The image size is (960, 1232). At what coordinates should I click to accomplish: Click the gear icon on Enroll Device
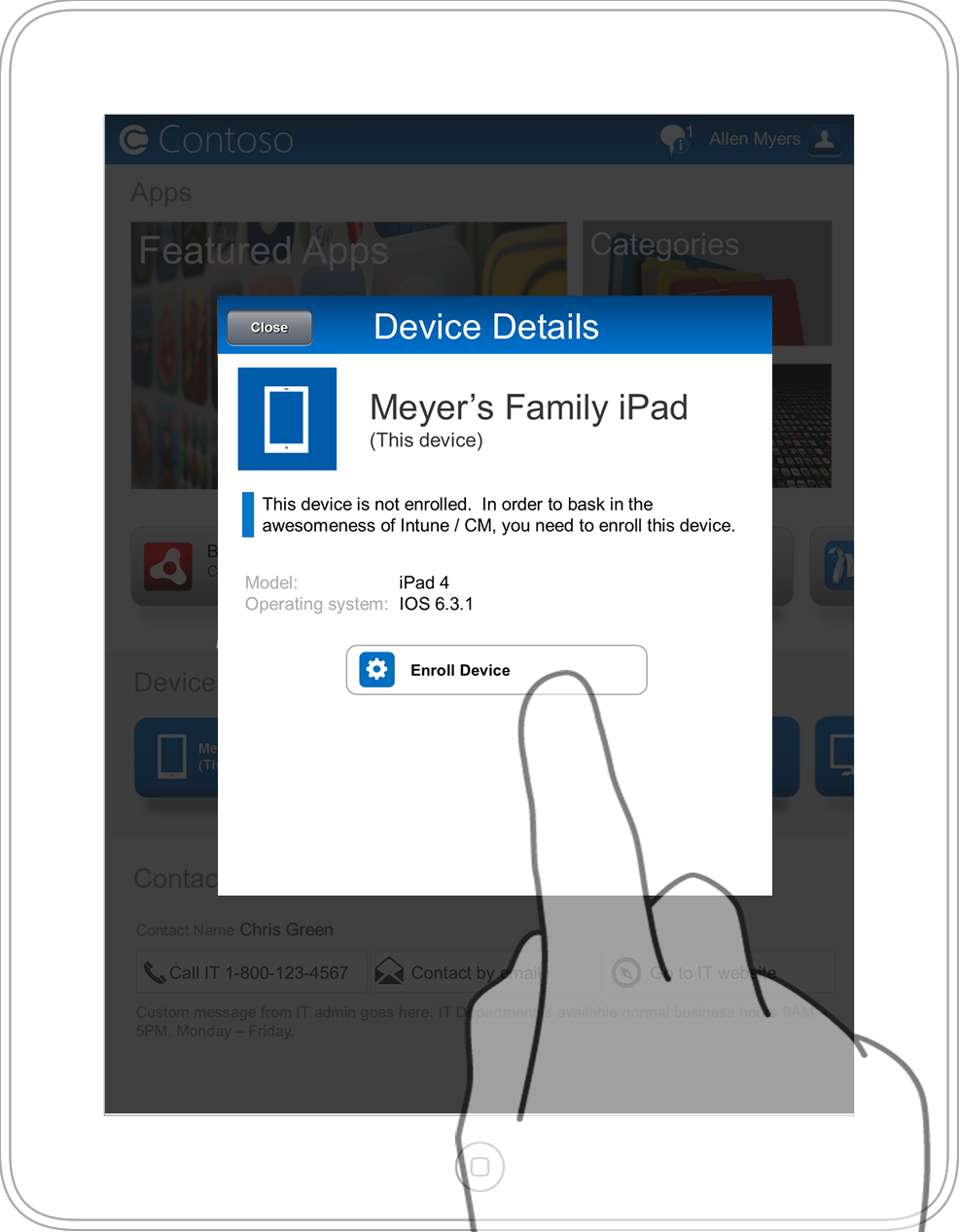[376, 670]
